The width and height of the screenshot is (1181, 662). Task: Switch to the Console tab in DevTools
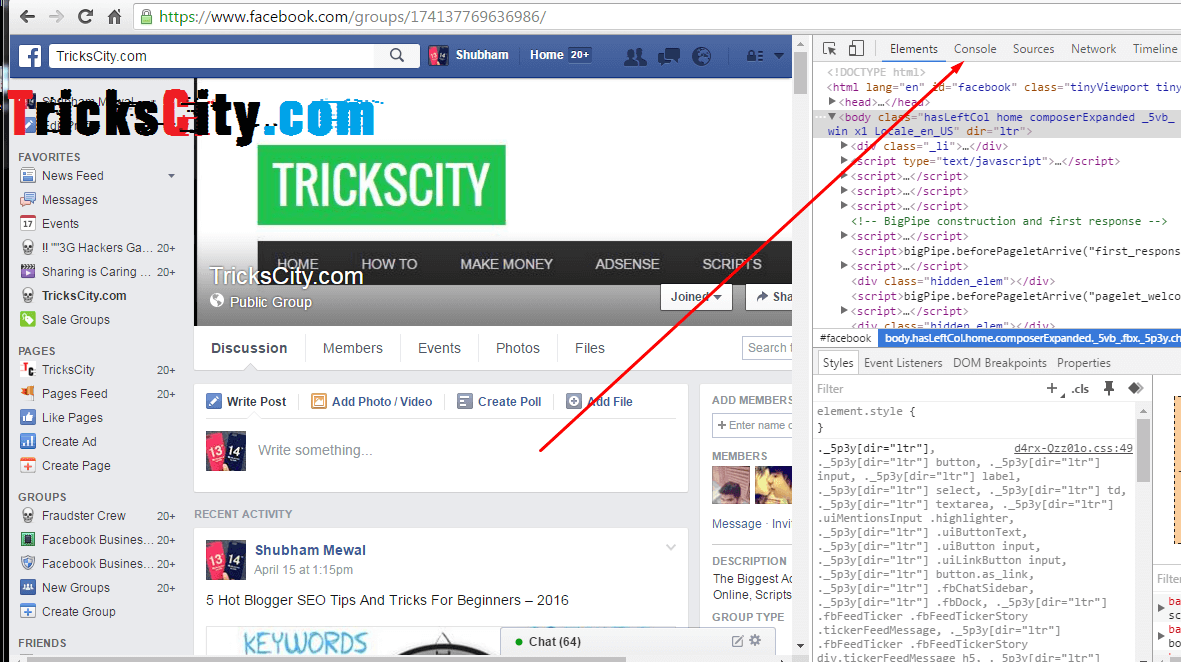coord(975,49)
